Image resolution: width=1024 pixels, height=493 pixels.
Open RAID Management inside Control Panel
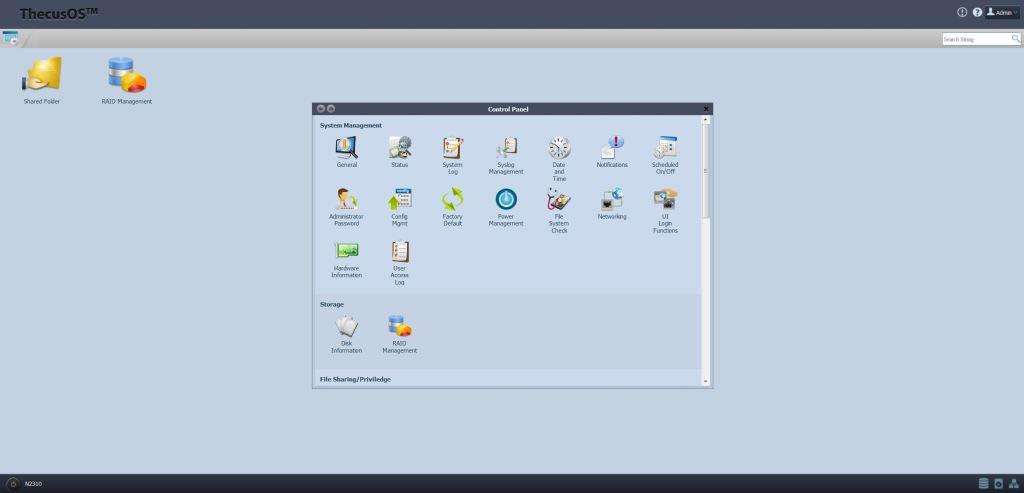click(400, 334)
